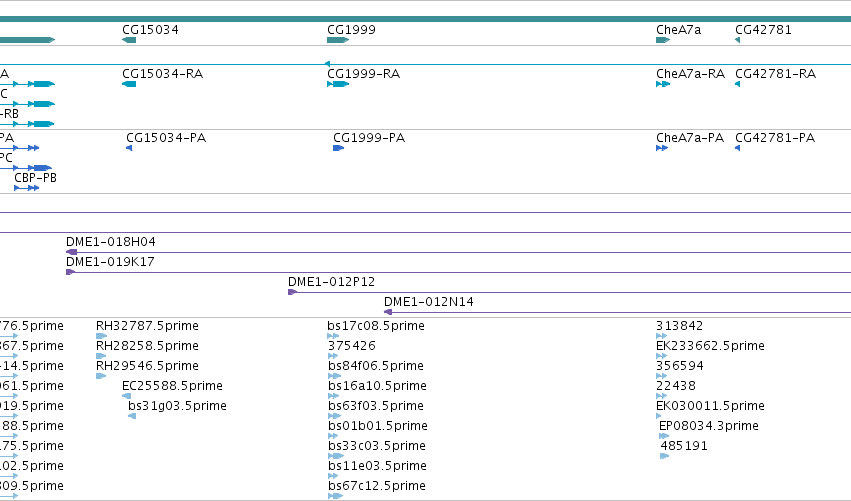Select the CheA7a gene label
851x501 pixels.
(x=678, y=30)
